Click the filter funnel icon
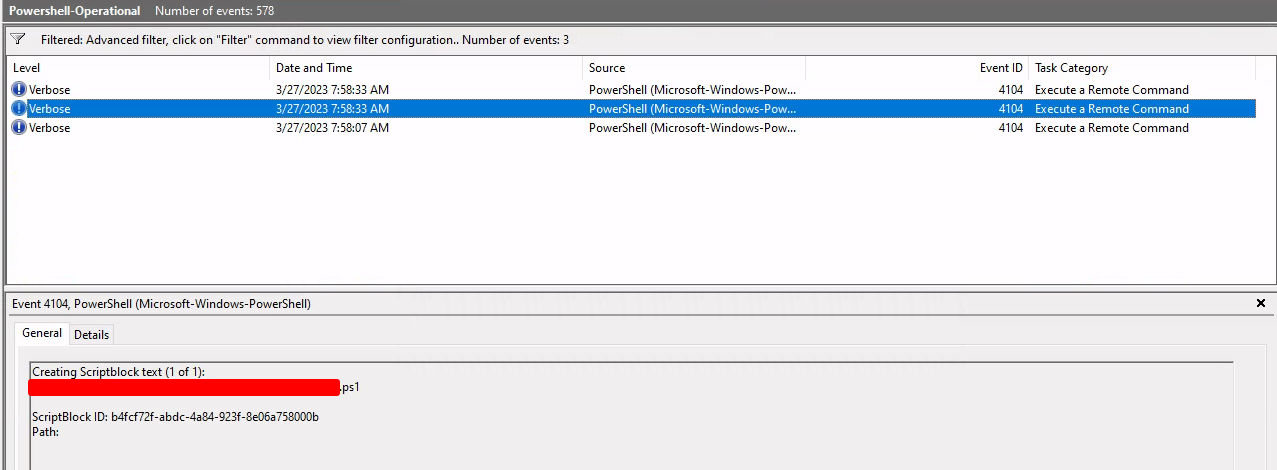Viewport: 1277px width, 470px height. (18, 40)
